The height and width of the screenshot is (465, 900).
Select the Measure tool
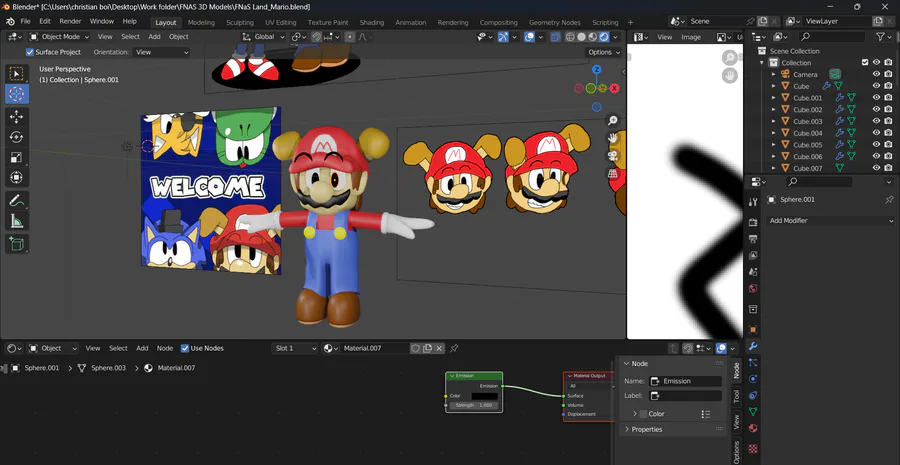pyautogui.click(x=17, y=221)
